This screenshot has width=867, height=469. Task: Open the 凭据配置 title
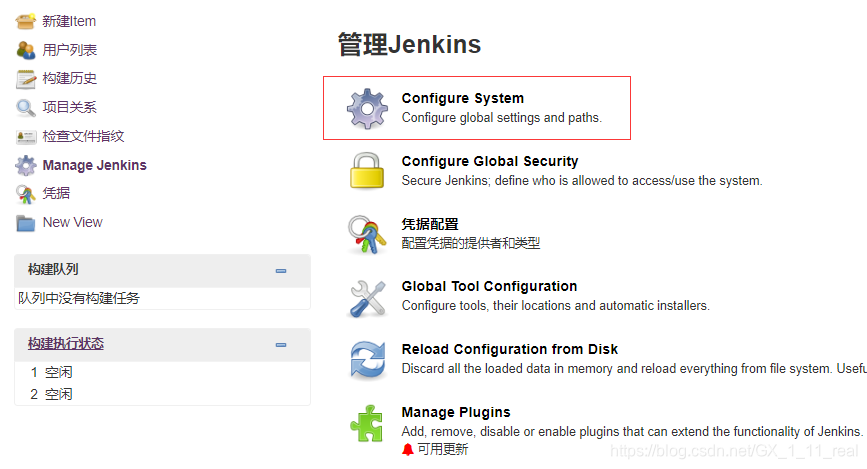pyautogui.click(x=430, y=224)
